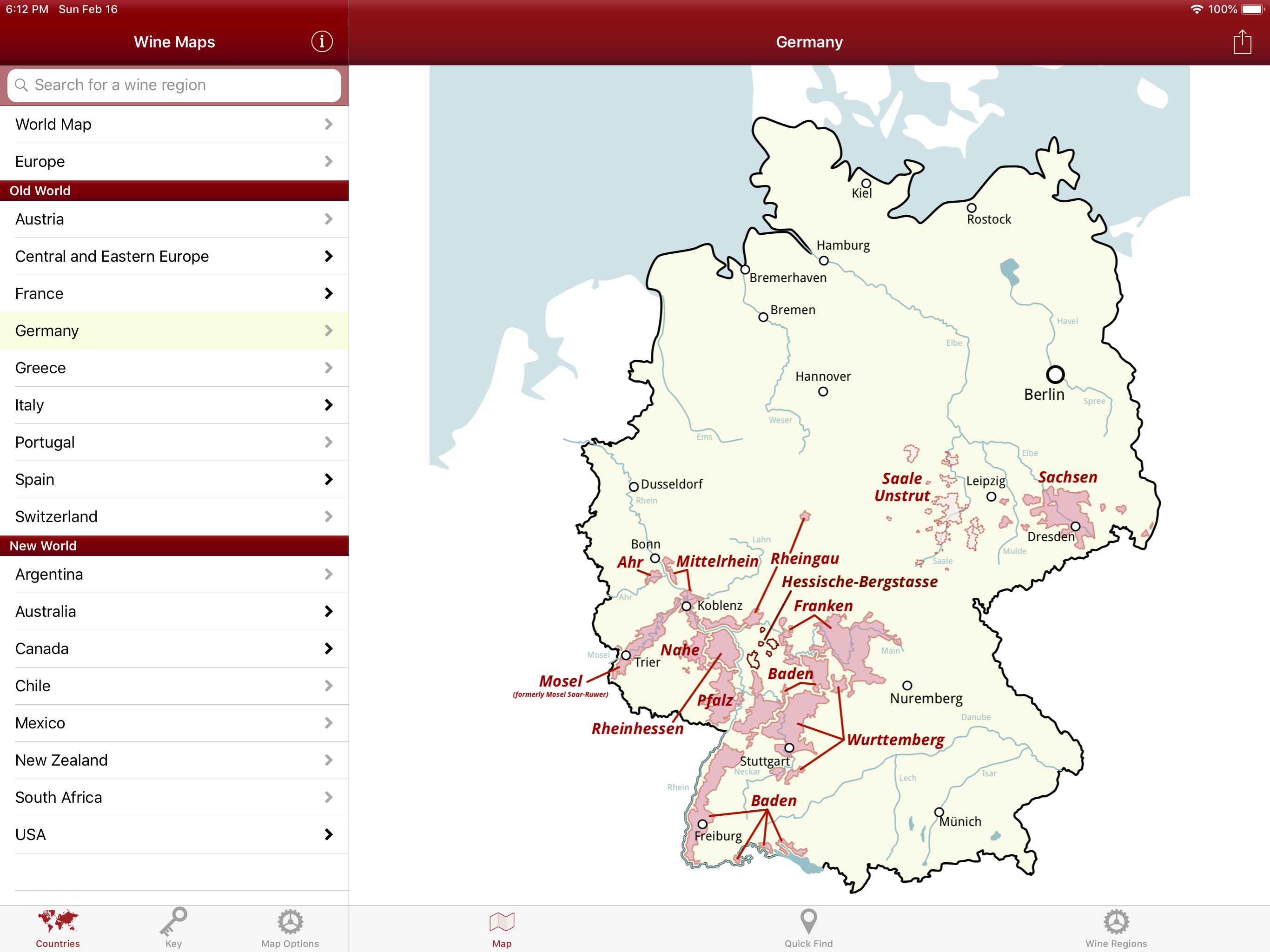The image size is (1270, 952).
Task: Open Map Options gear icon
Action: pyautogui.click(x=290, y=922)
